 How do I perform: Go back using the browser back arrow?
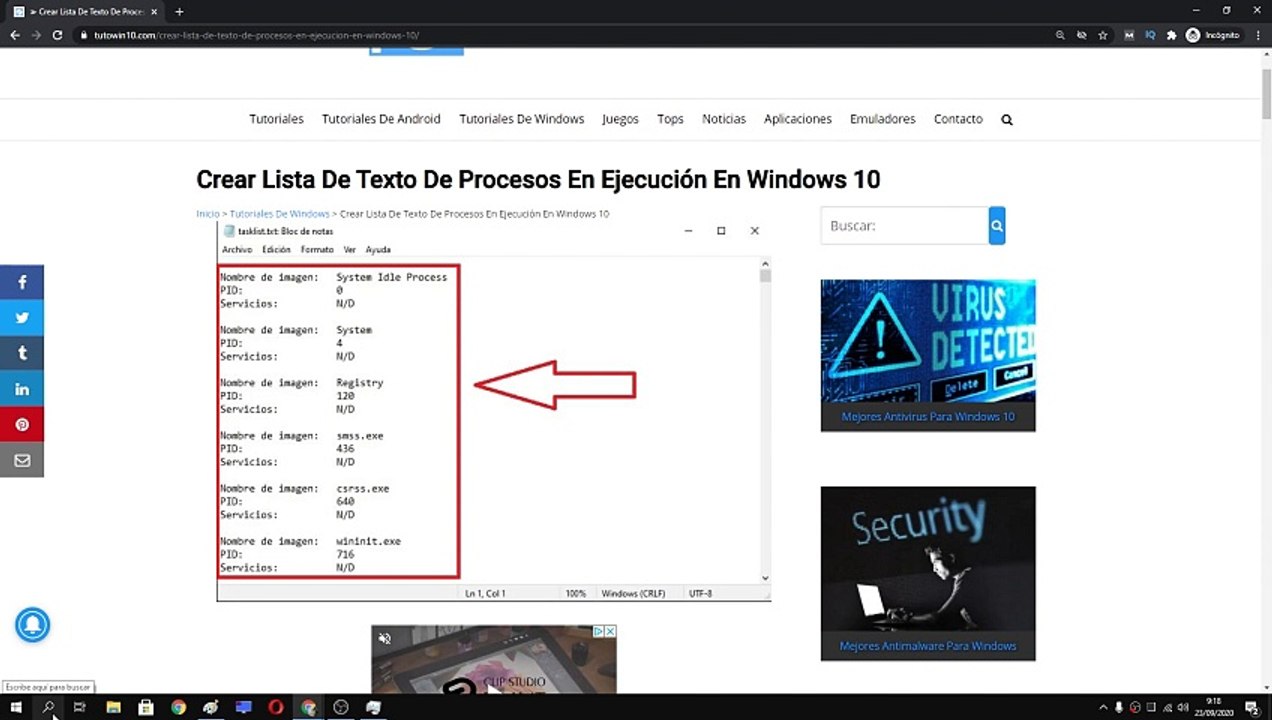pyautogui.click(x=14, y=35)
